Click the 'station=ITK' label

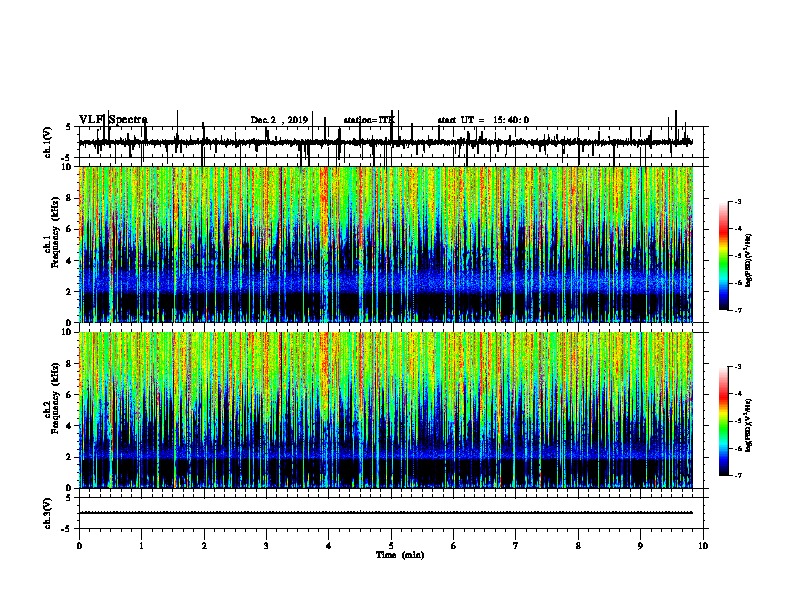click(369, 120)
